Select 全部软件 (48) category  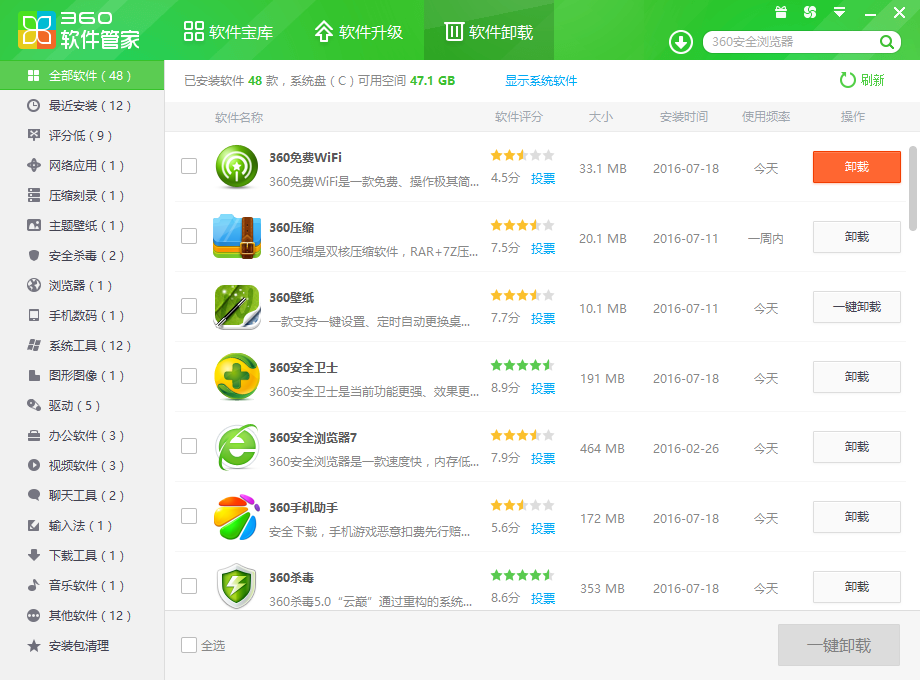82,76
